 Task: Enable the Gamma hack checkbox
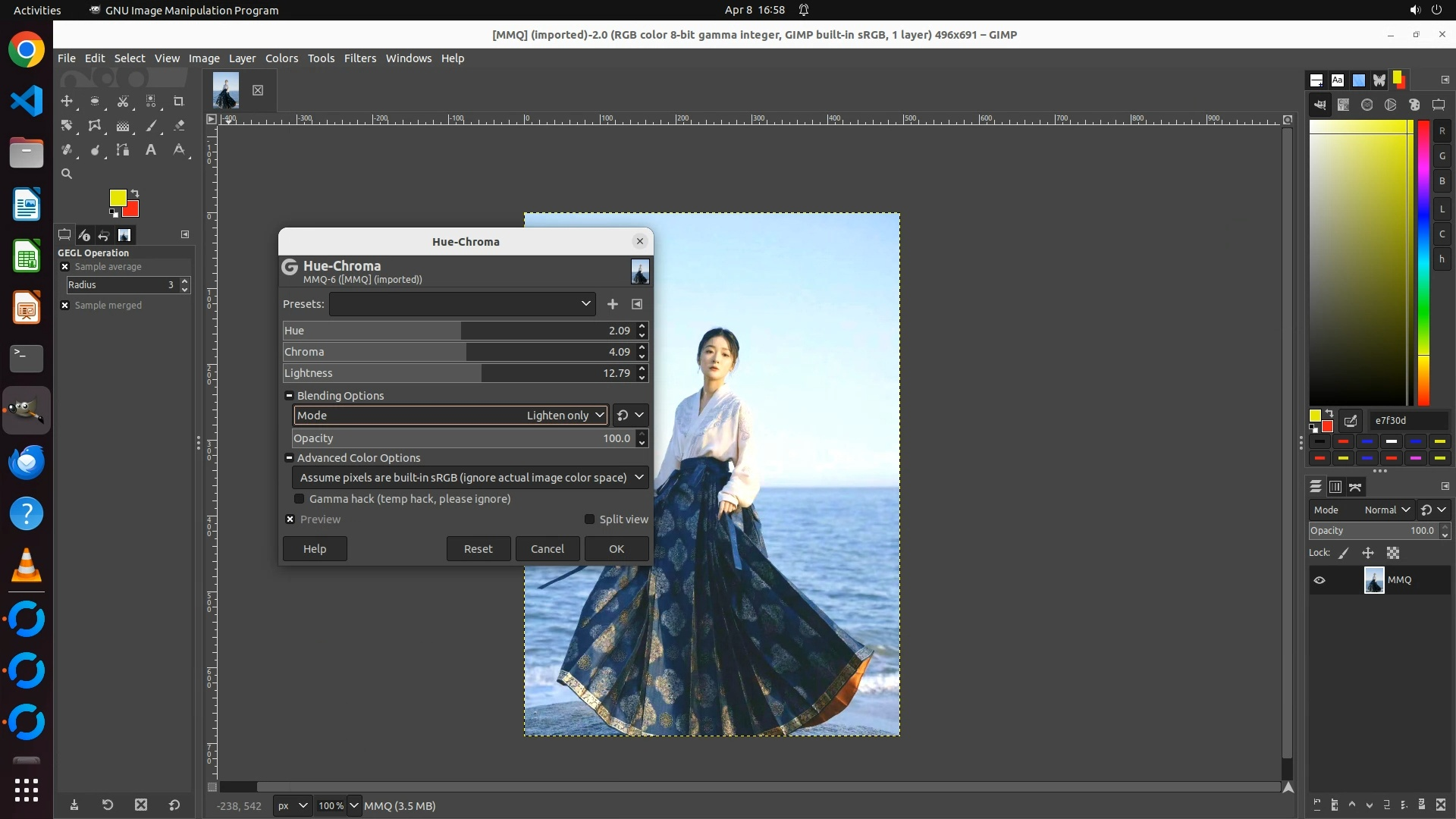pos(300,499)
